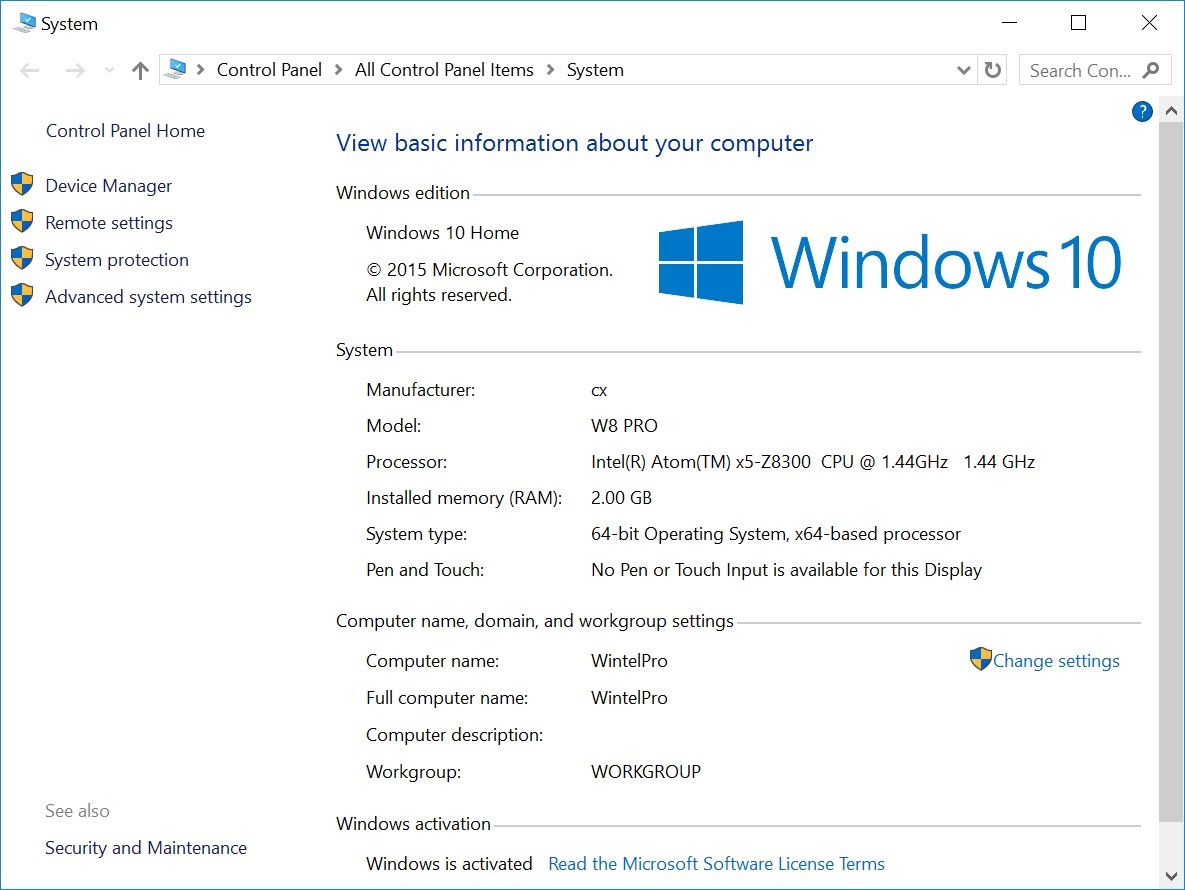This screenshot has height=890, width=1185.
Task: Open Advanced system settings
Action: point(147,296)
